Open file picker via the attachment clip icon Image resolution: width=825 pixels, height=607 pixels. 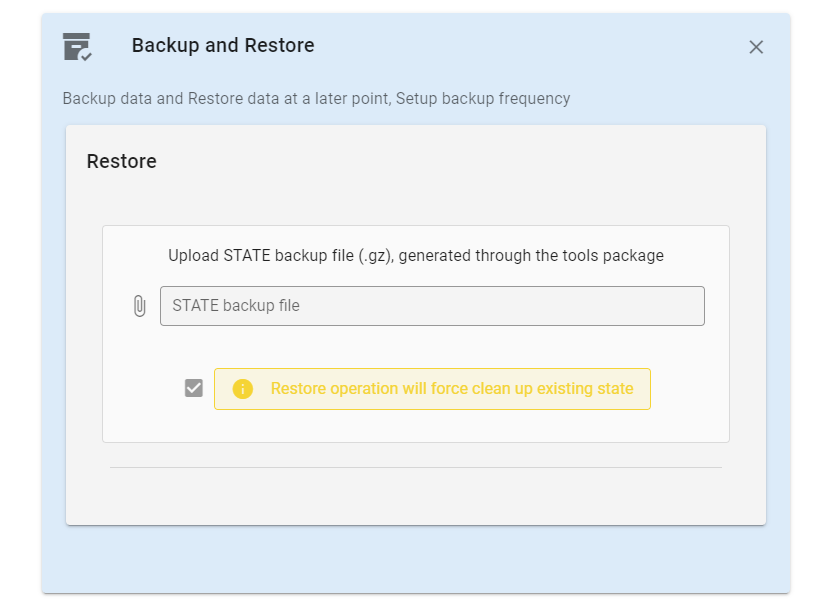pos(140,305)
